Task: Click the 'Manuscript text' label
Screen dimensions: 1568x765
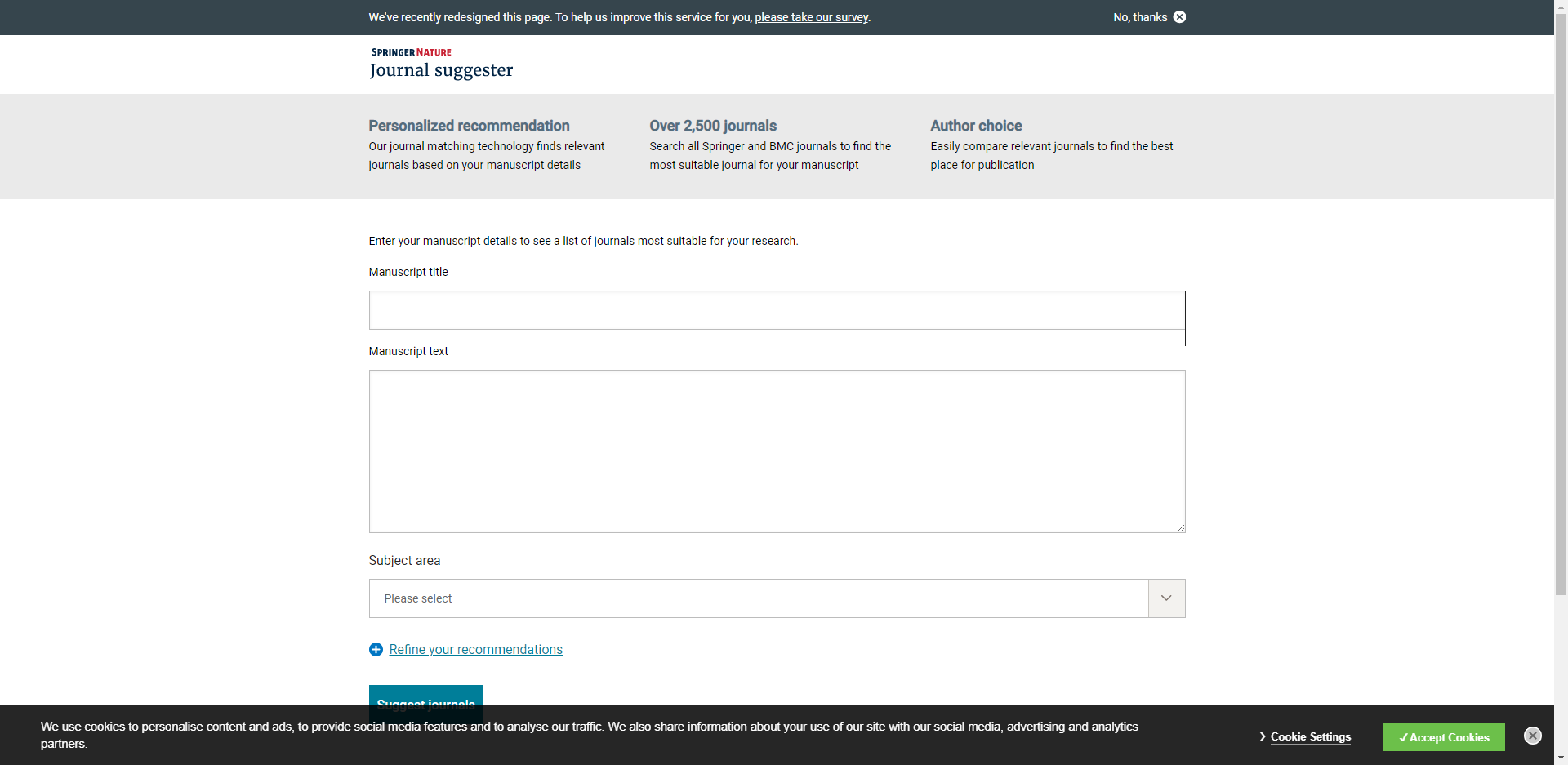Action: (x=408, y=351)
